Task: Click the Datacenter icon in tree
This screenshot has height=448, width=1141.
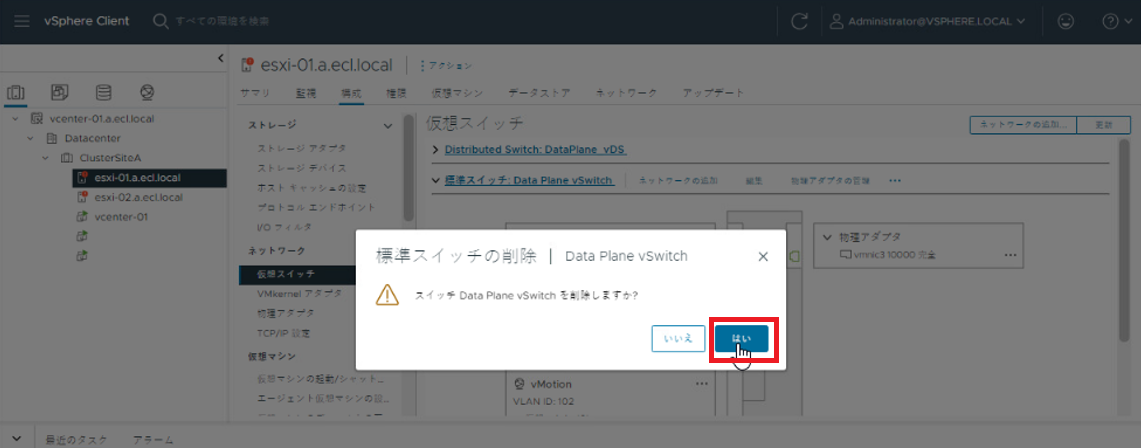Action: point(52,137)
